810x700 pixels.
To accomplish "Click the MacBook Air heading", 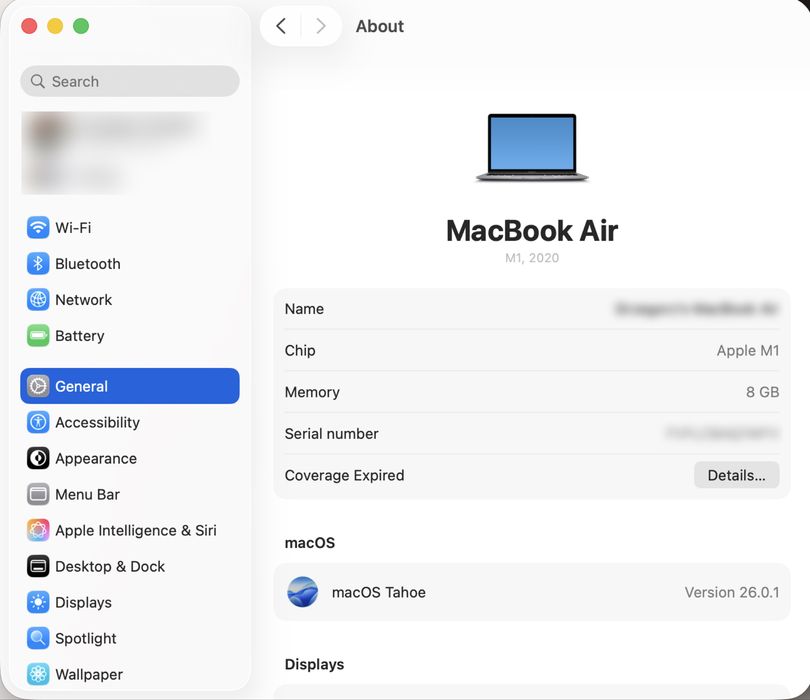I will 532,230.
